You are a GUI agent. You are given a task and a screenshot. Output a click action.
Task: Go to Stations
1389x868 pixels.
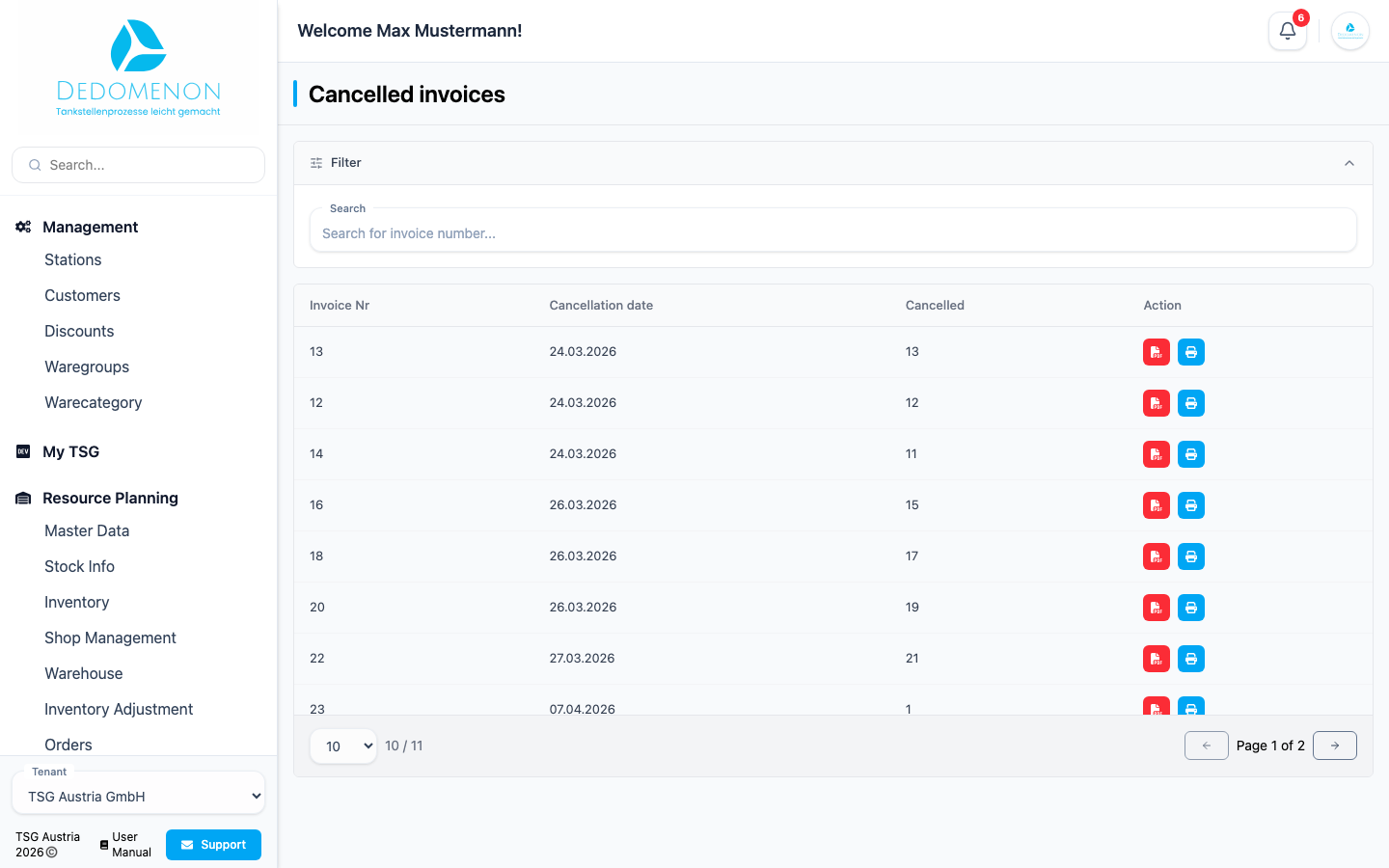pos(73,259)
